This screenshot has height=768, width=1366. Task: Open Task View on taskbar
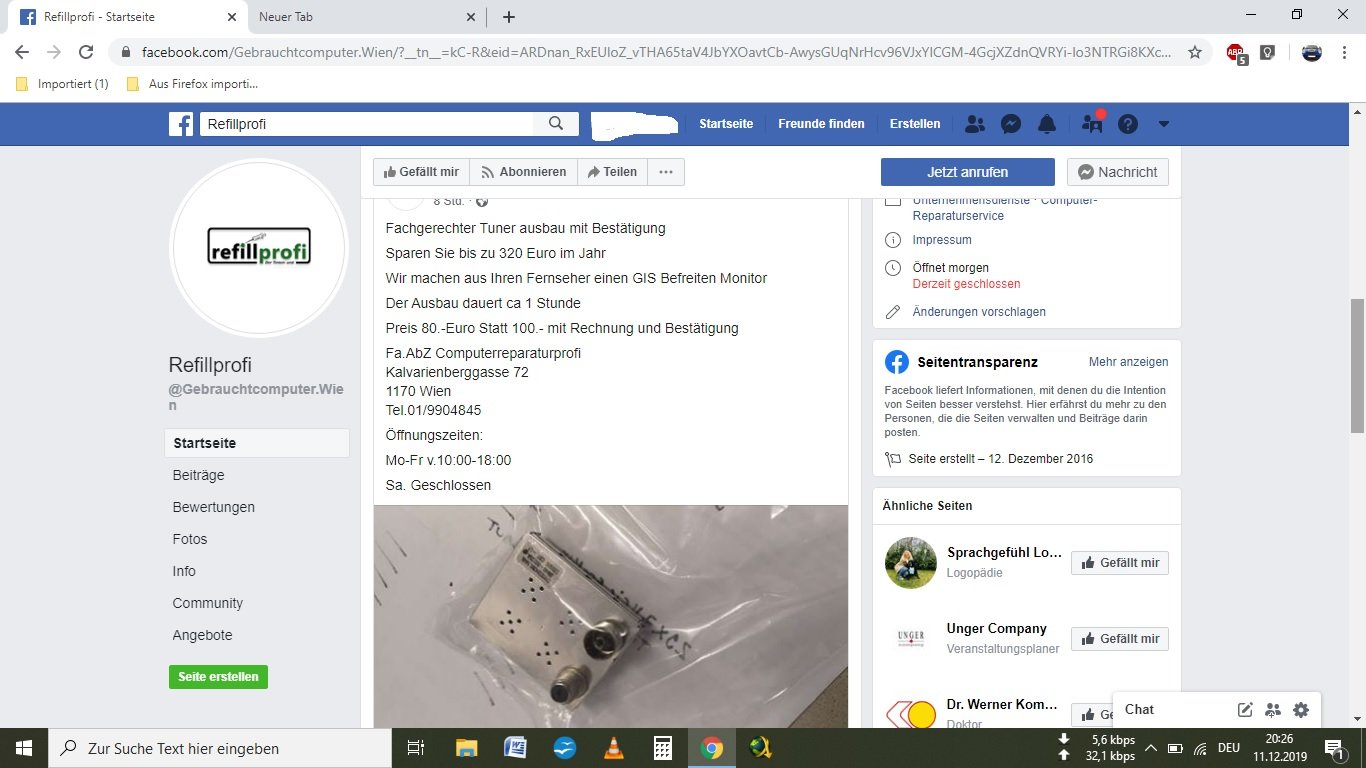(x=416, y=748)
